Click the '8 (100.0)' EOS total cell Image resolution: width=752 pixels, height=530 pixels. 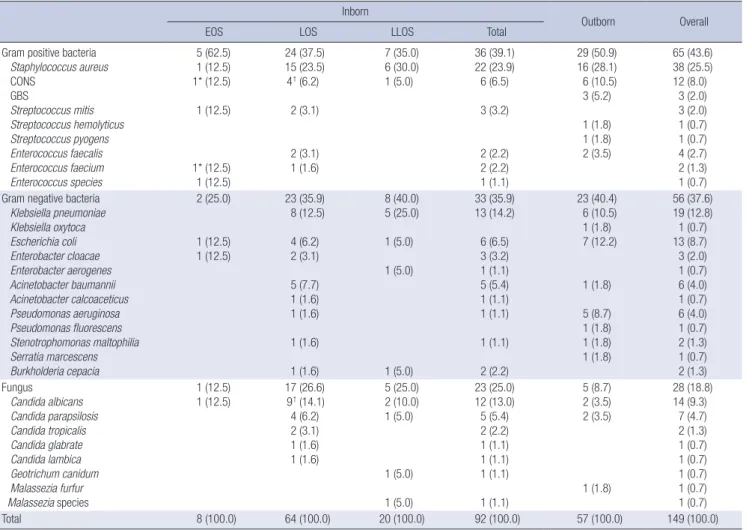click(216, 519)
